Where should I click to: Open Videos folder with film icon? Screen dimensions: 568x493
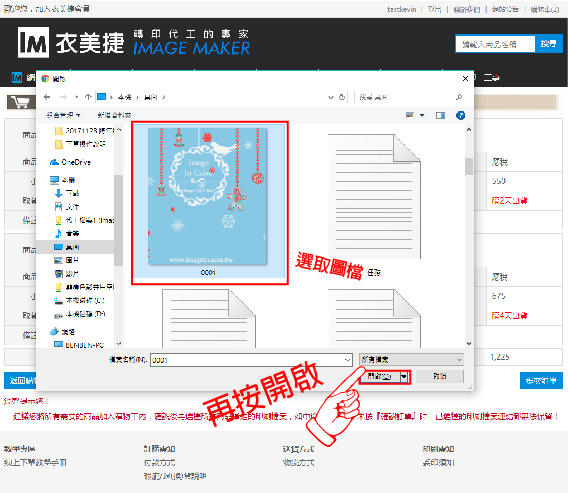click(67, 273)
